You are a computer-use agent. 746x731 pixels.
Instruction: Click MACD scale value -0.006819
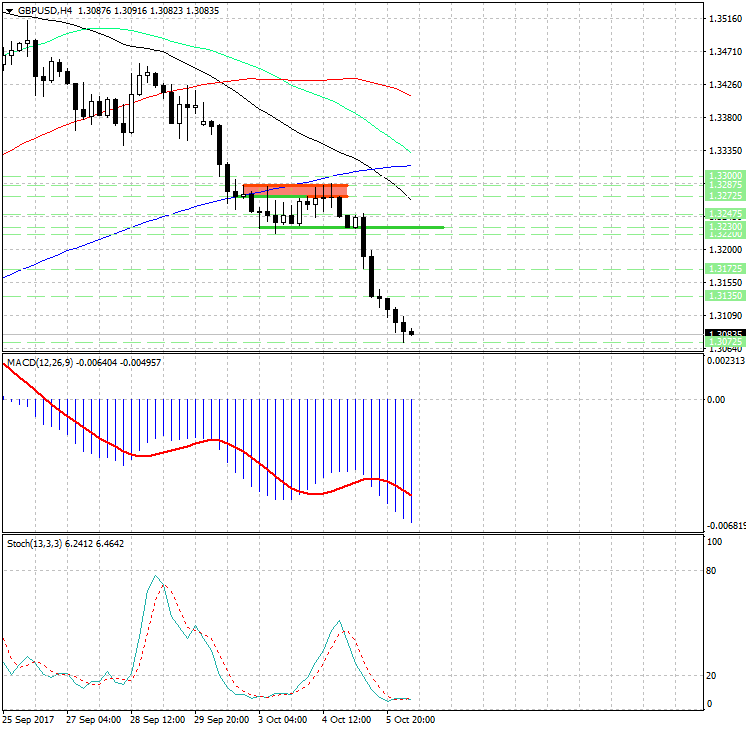pyautogui.click(x=726, y=525)
